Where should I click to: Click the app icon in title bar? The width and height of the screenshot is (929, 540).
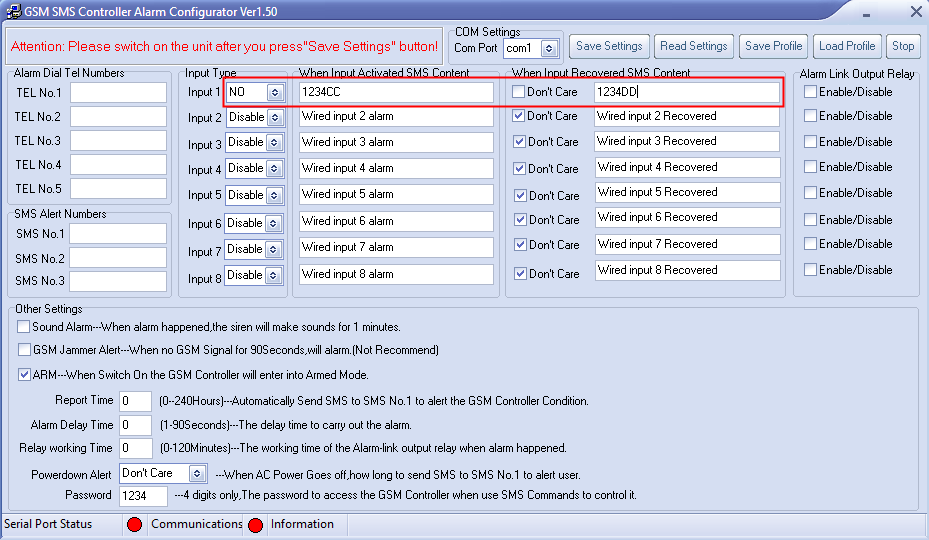tap(14, 12)
